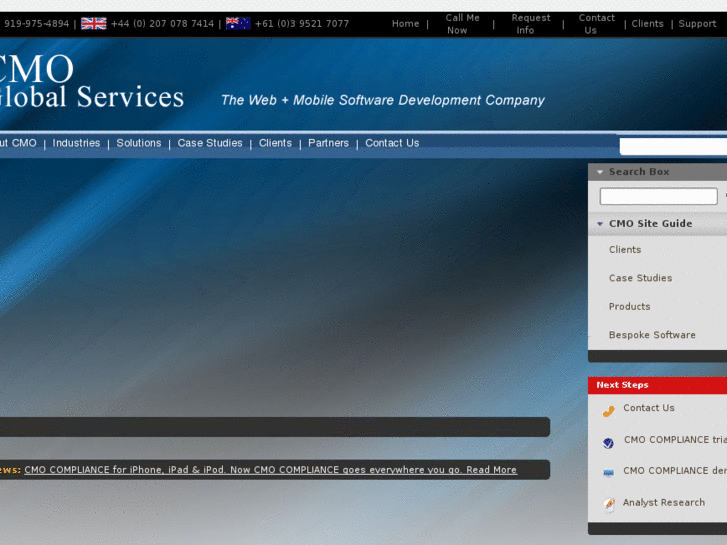Click the CMO Global Services logo

(92, 82)
